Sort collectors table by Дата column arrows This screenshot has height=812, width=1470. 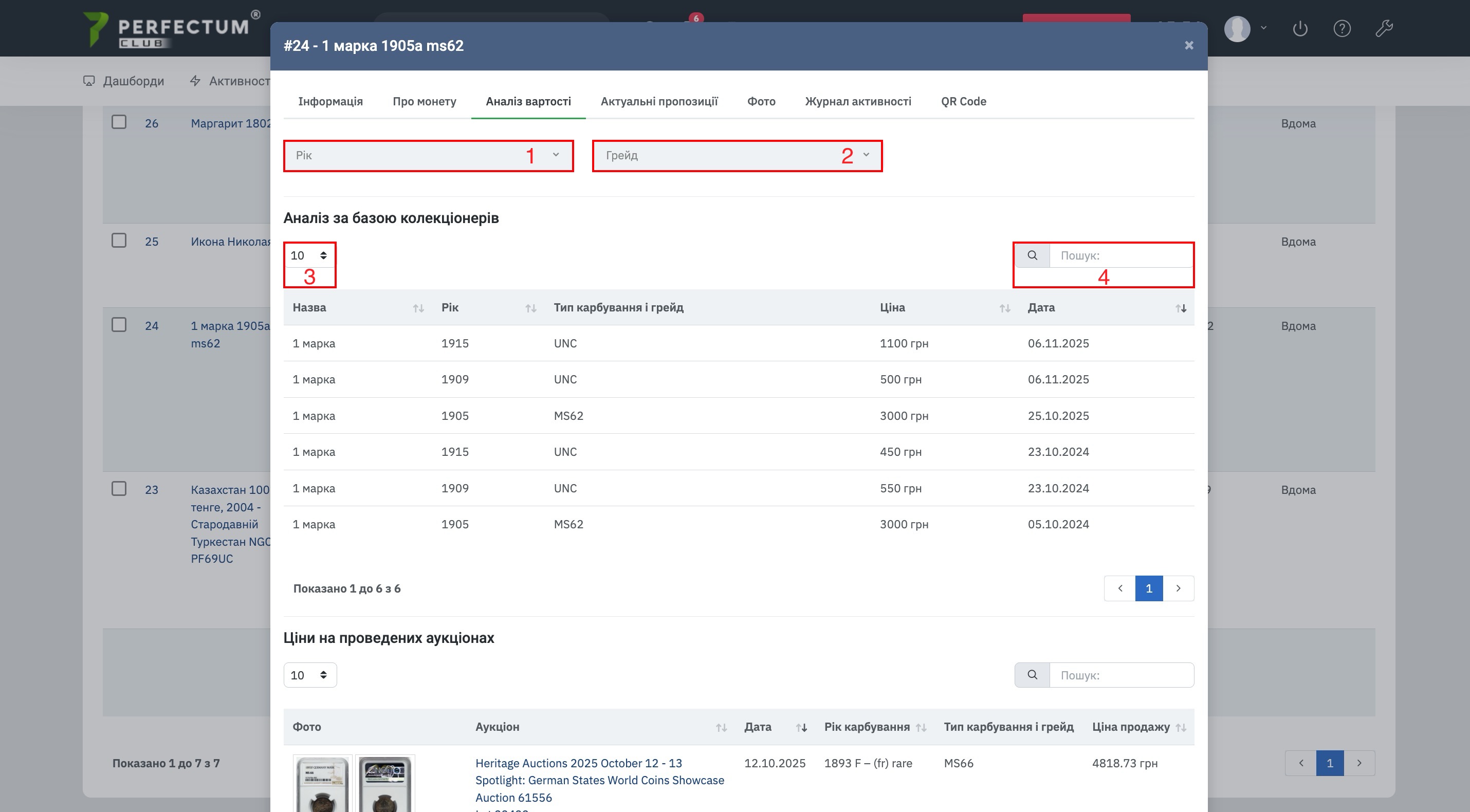click(x=1181, y=308)
